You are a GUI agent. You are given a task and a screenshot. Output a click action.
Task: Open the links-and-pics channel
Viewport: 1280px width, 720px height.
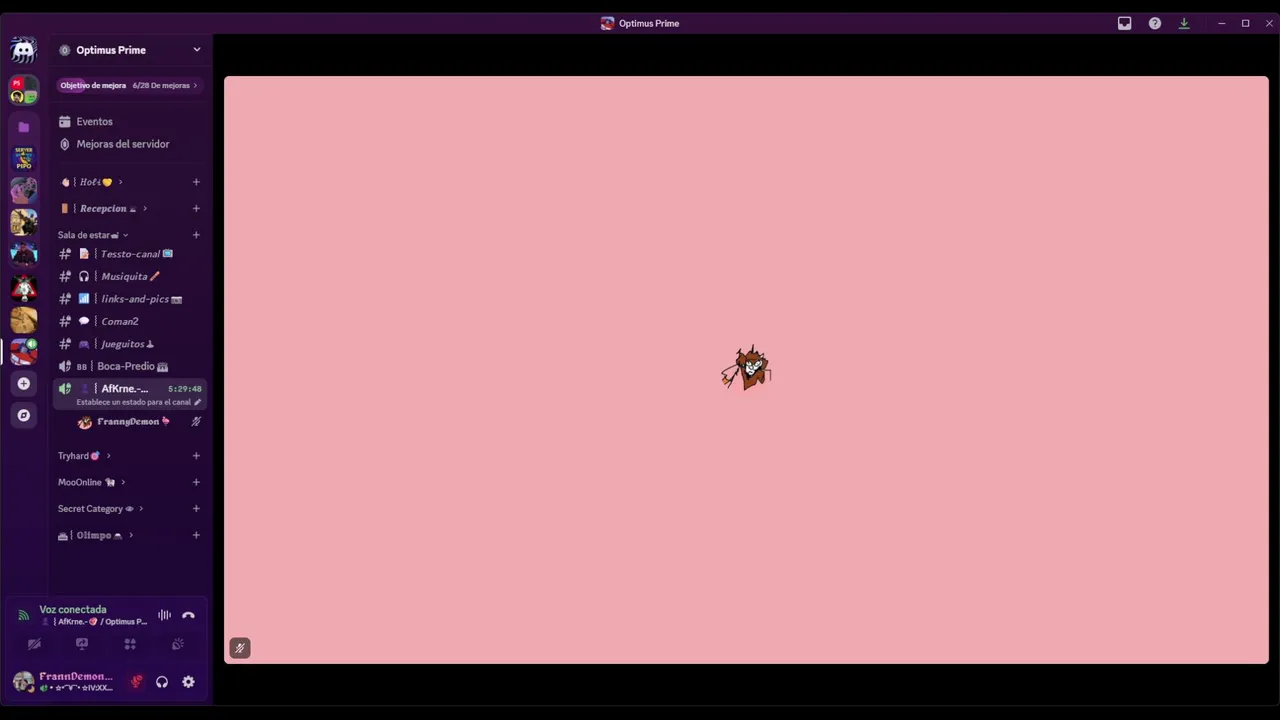coord(129,299)
